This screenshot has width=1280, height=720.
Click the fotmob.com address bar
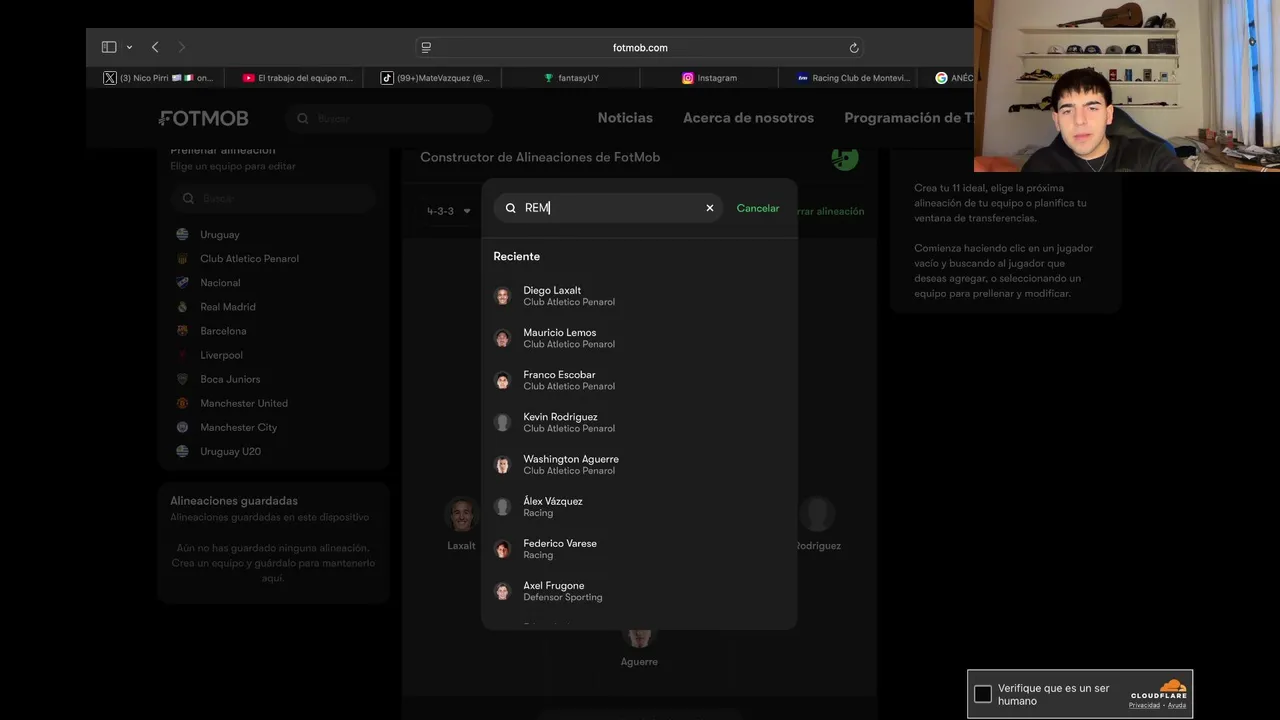(x=640, y=47)
